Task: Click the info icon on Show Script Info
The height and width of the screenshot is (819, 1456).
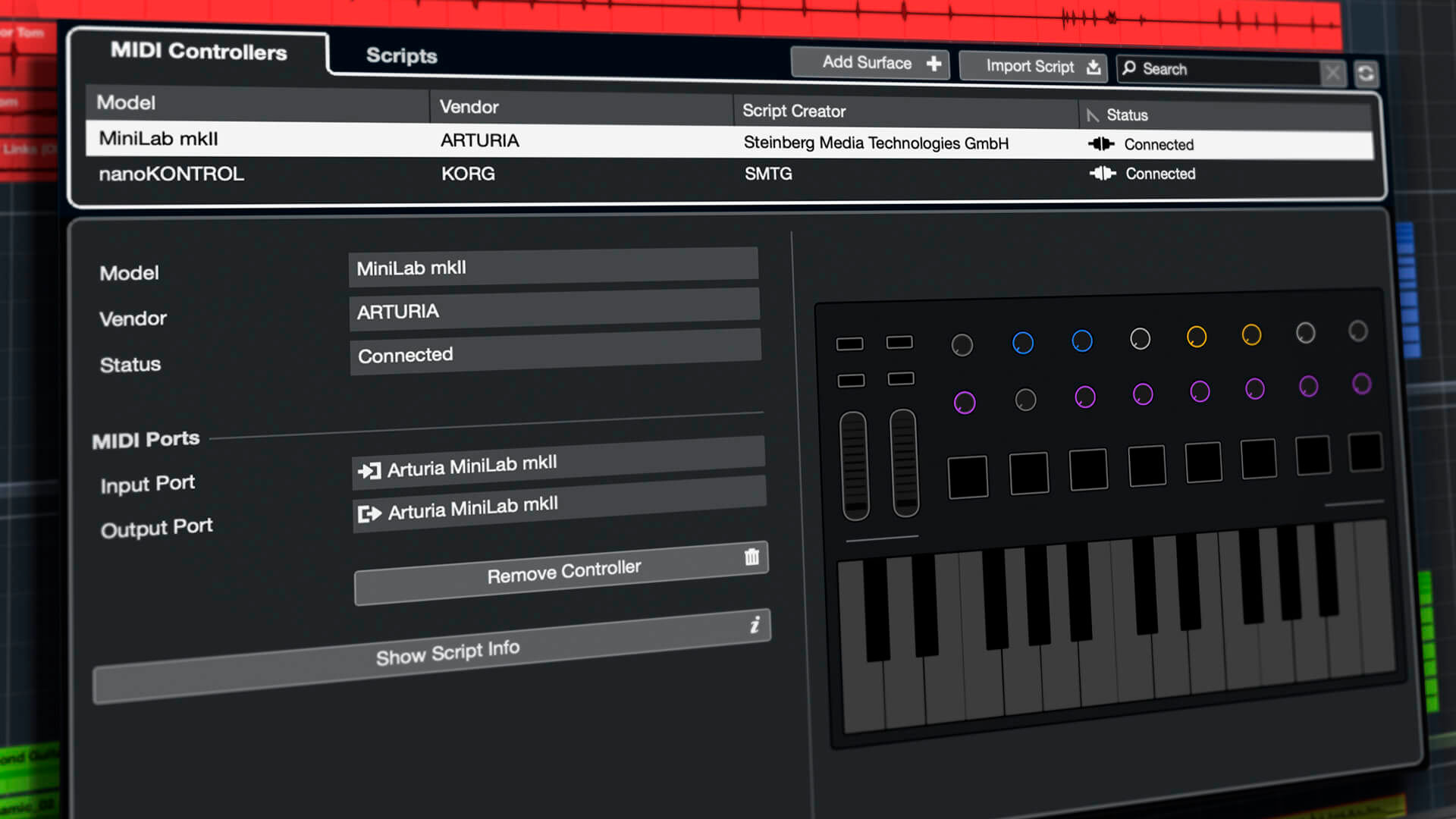Action: pyautogui.click(x=755, y=625)
